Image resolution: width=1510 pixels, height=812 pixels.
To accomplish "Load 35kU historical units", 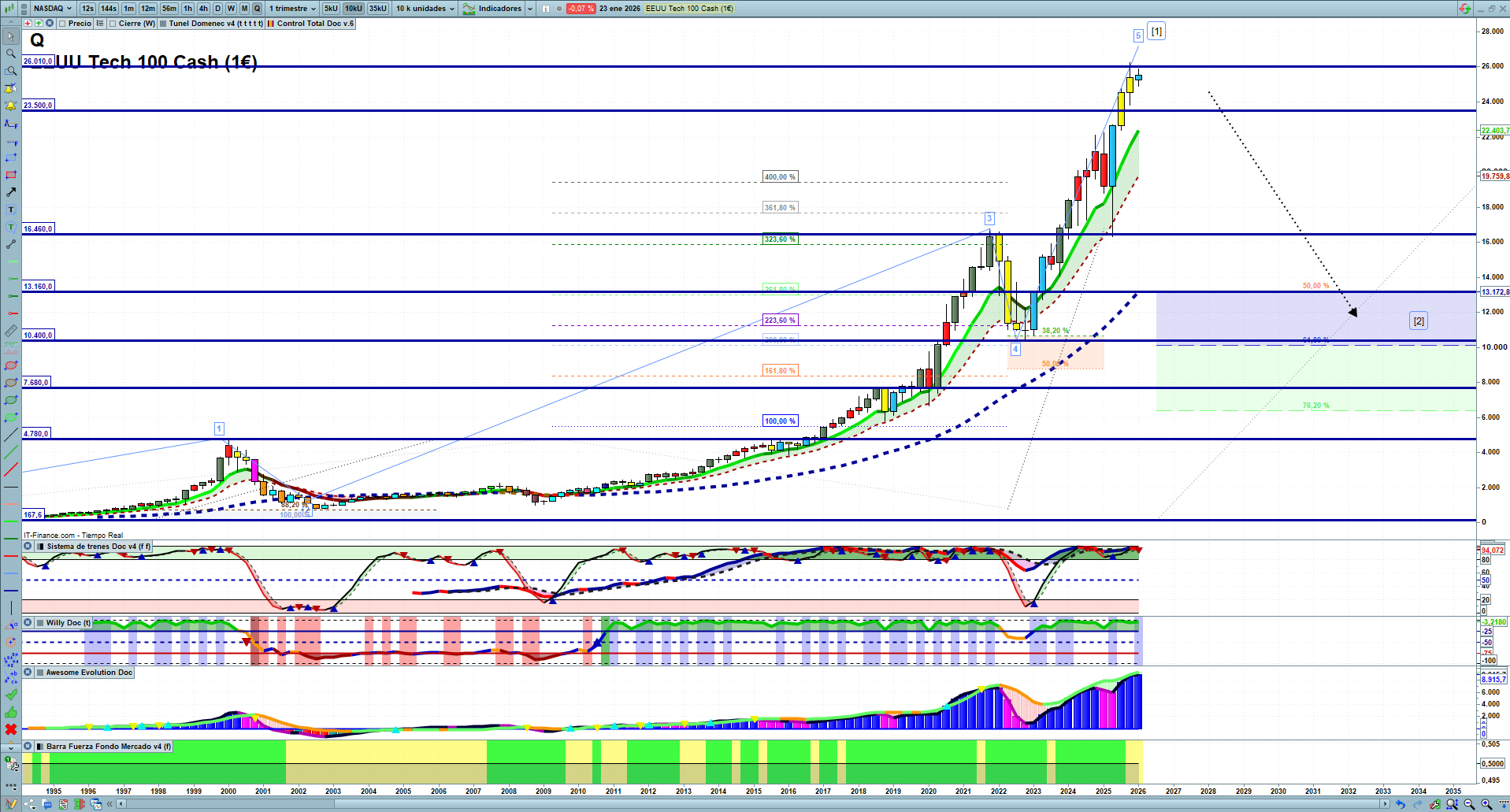I will [378, 9].
